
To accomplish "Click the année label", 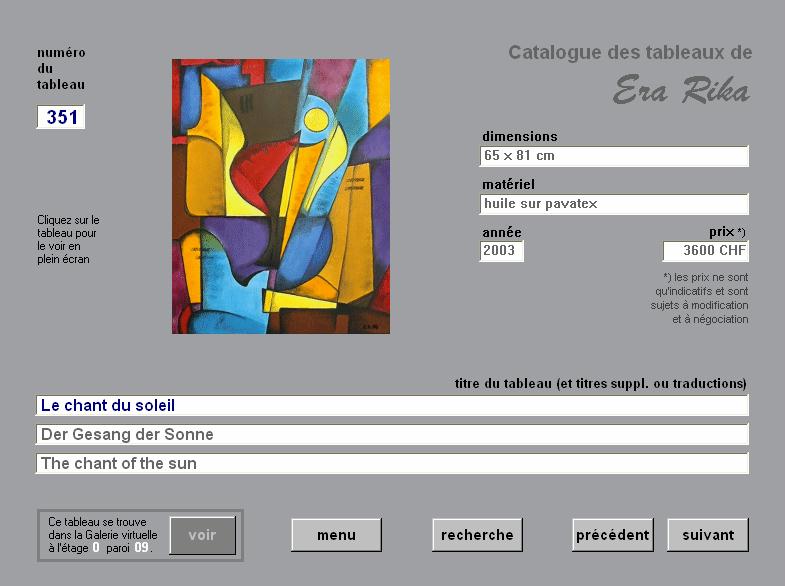I will click(502, 233).
